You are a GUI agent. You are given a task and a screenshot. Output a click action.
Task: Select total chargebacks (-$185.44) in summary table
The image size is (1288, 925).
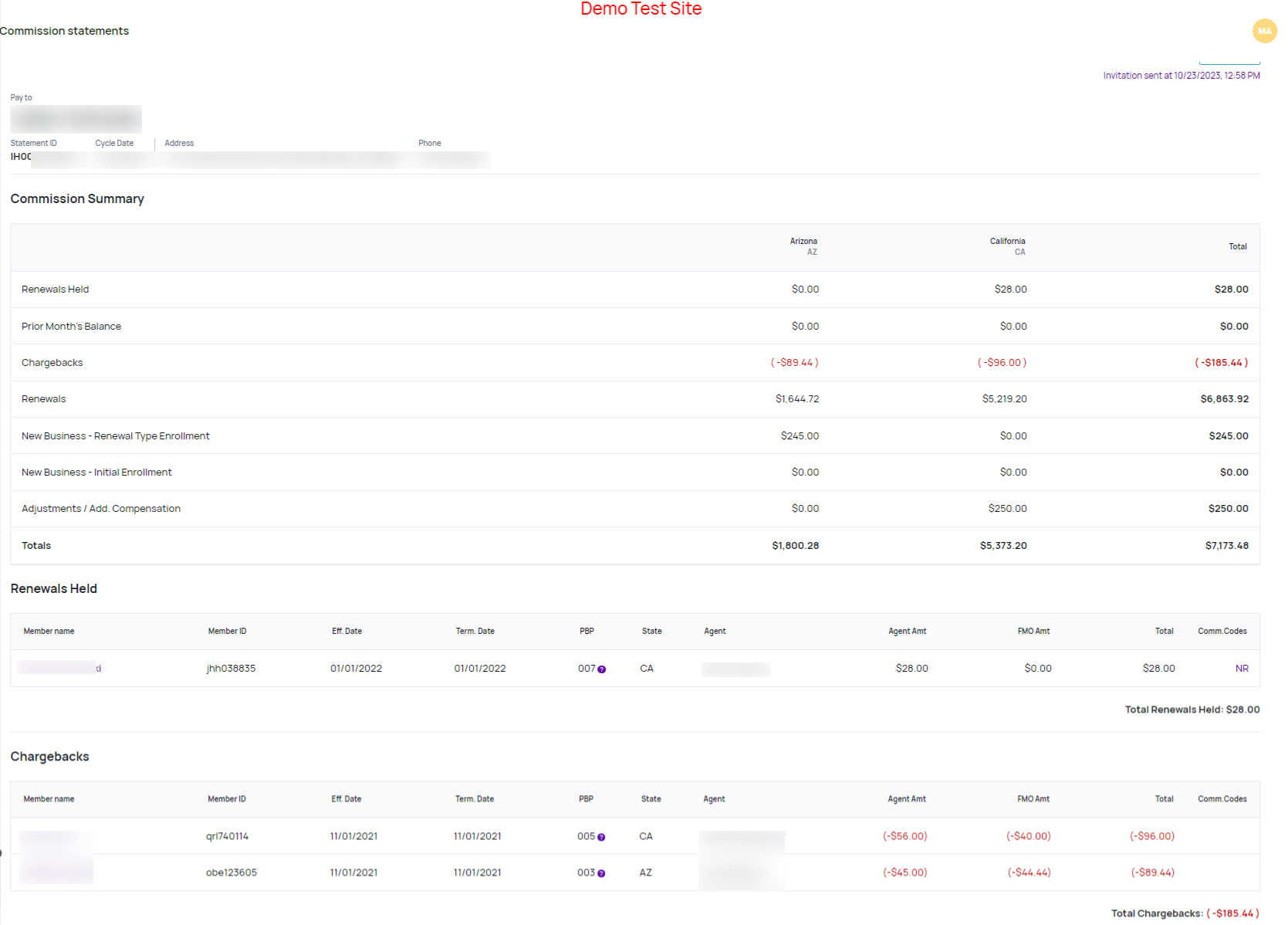coord(1221,363)
